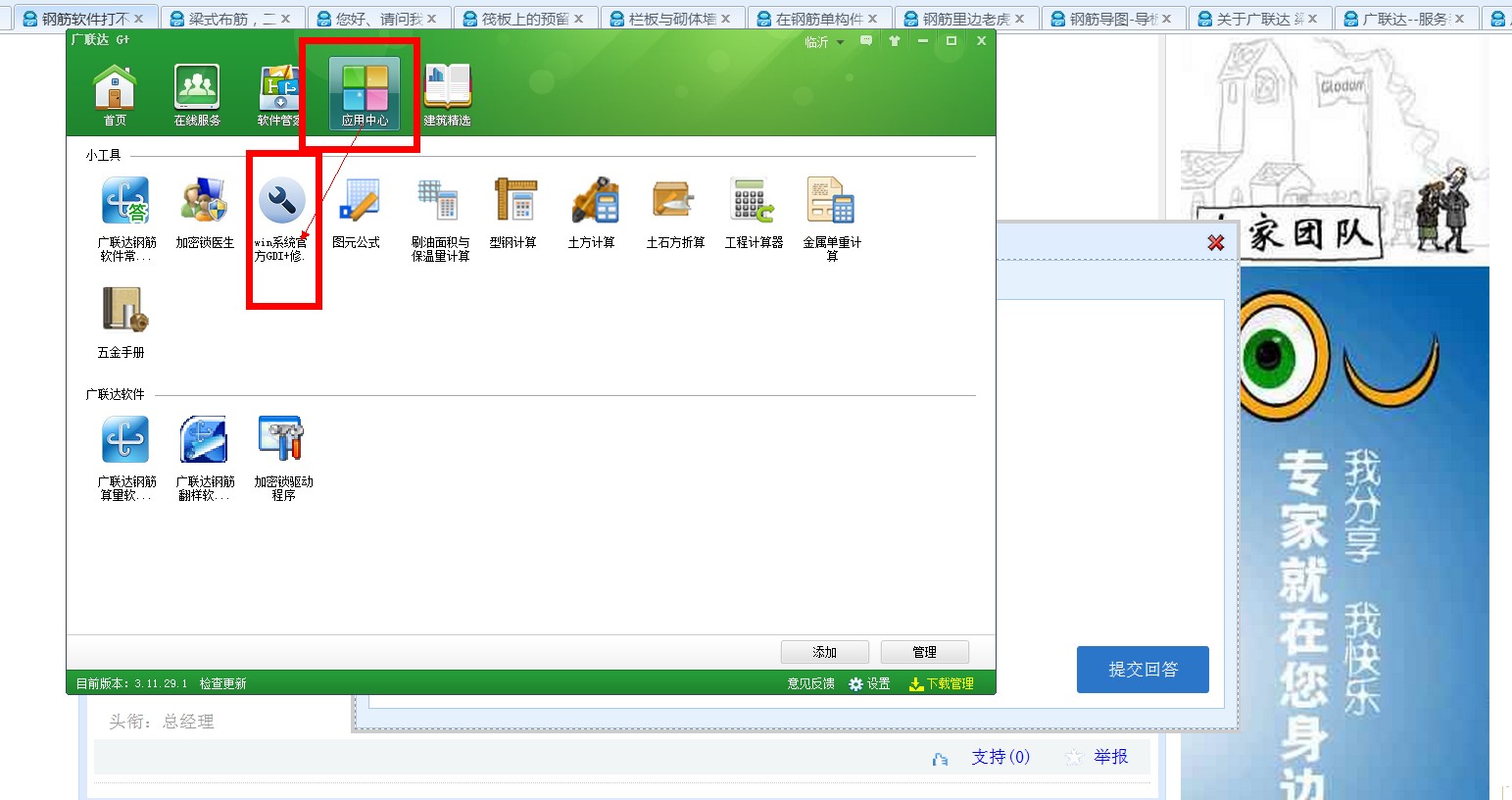
Task: Click the 添加 button
Action: [825, 652]
